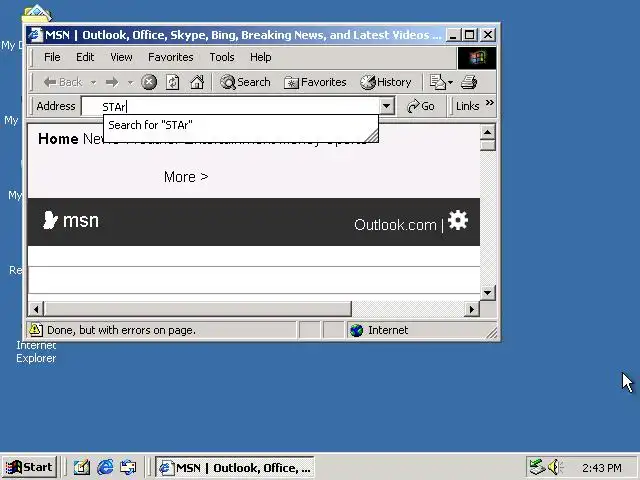Open the Help menu

click(260, 57)
